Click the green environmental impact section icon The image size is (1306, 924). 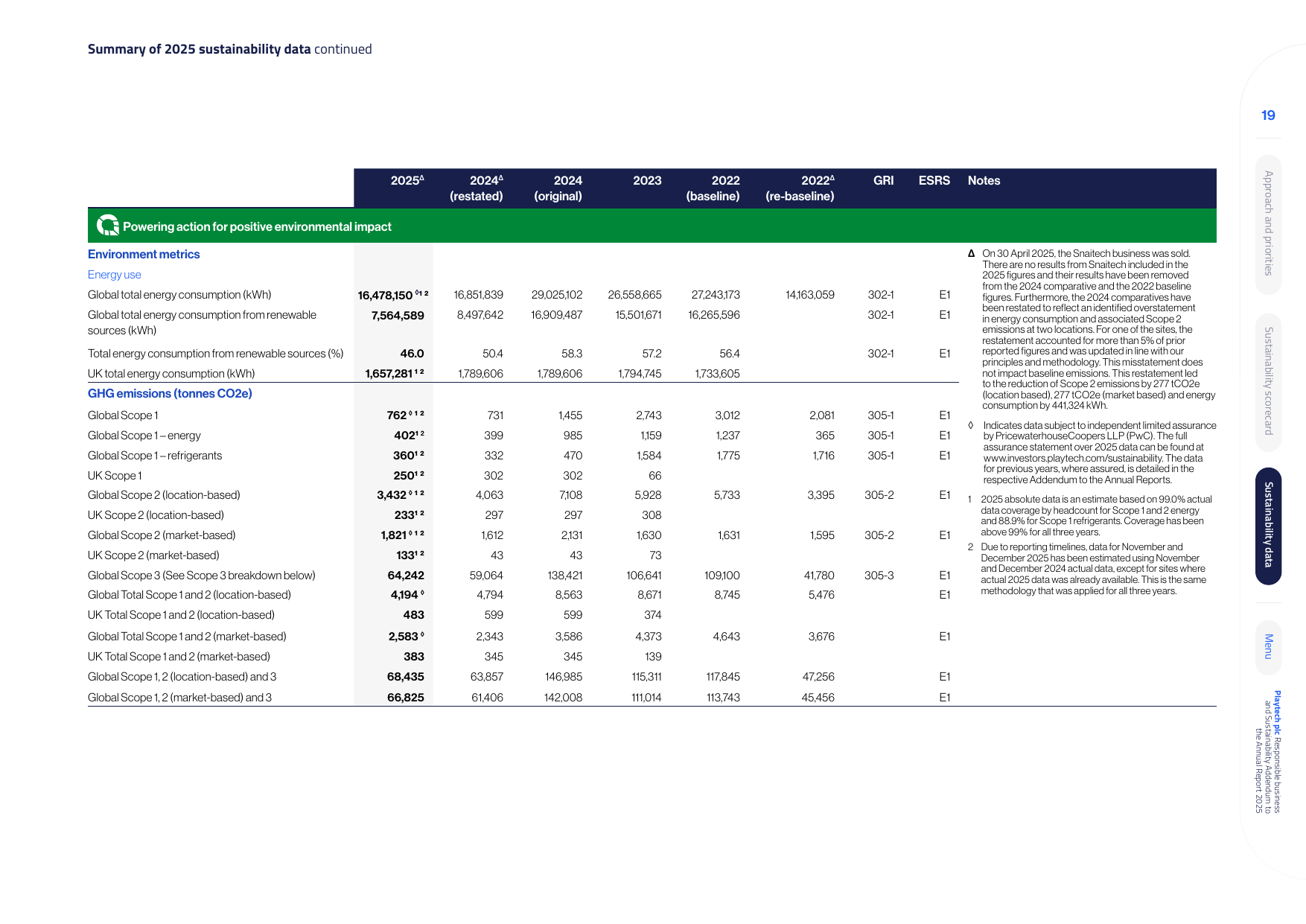(x=108, y=225)
